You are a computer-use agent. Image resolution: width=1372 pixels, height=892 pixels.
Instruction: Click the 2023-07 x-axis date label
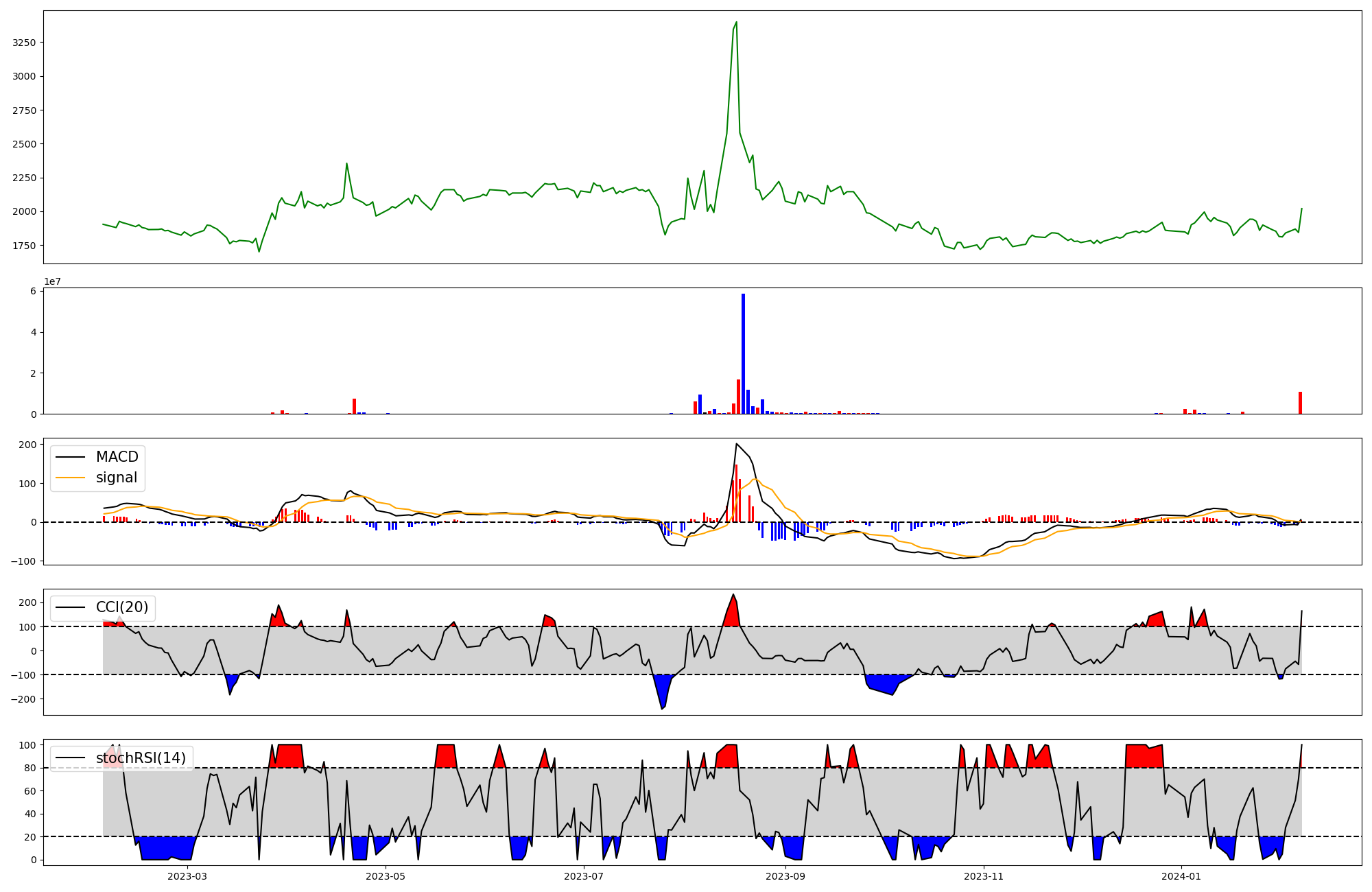click(584, 876)
